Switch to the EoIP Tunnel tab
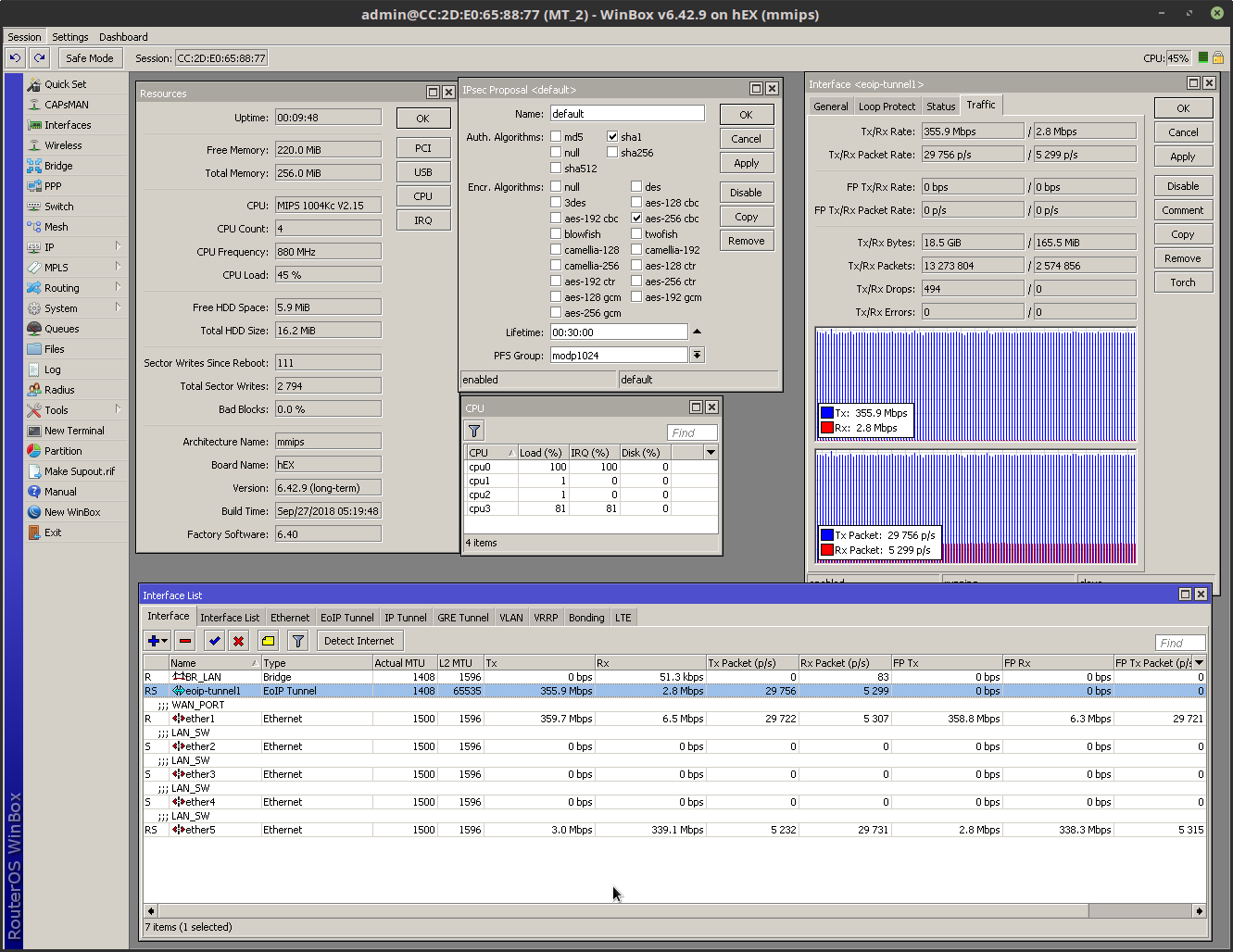1233x952 pixels. point(346,618)
